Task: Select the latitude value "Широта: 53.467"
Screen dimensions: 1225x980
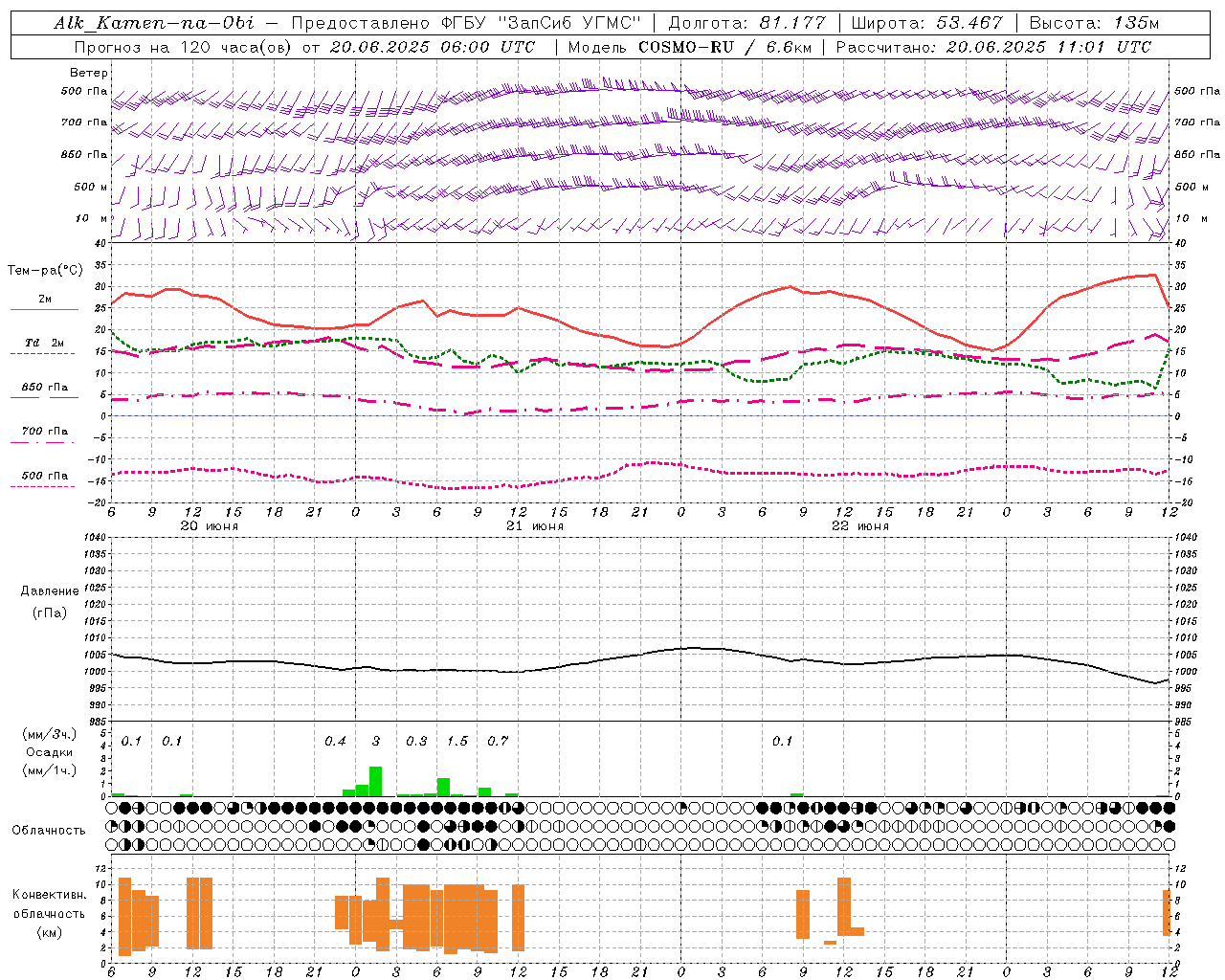Action: point(926,23)
